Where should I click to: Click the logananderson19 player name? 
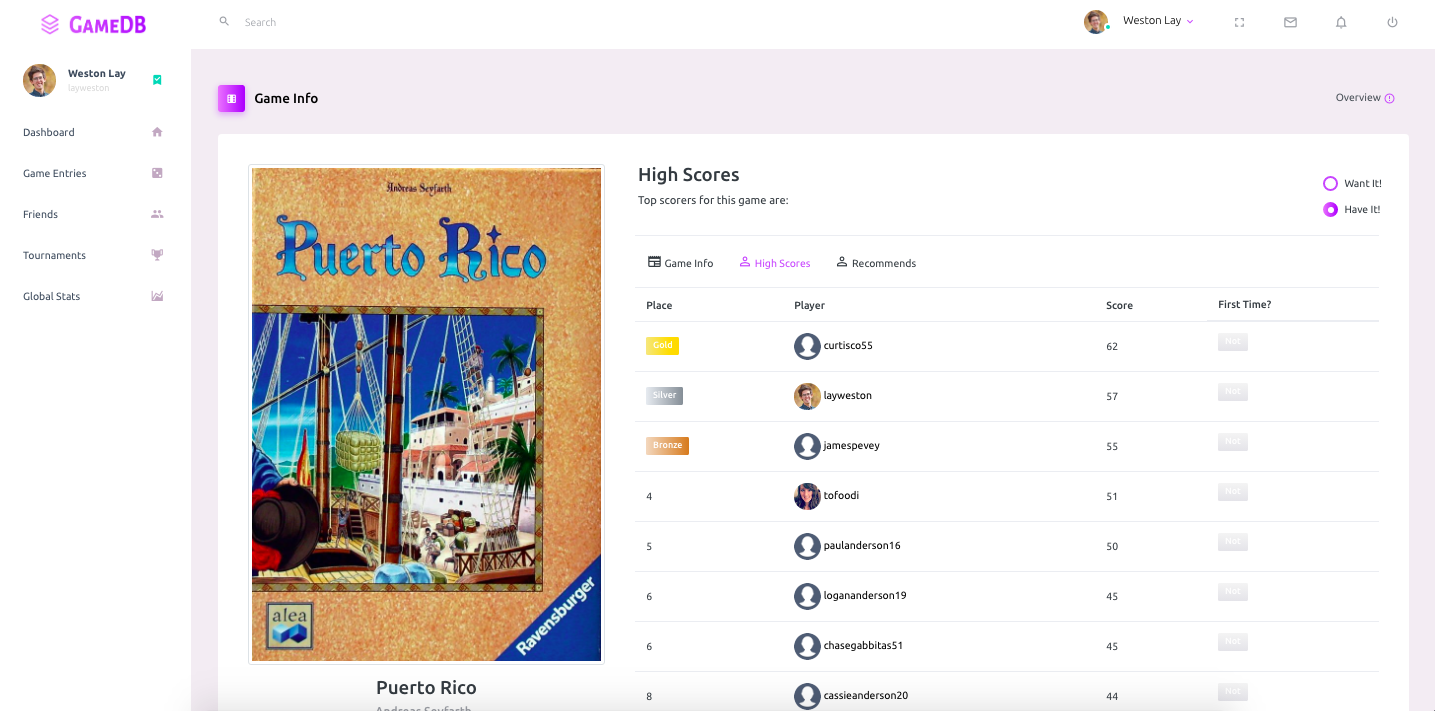pos(865,596)
